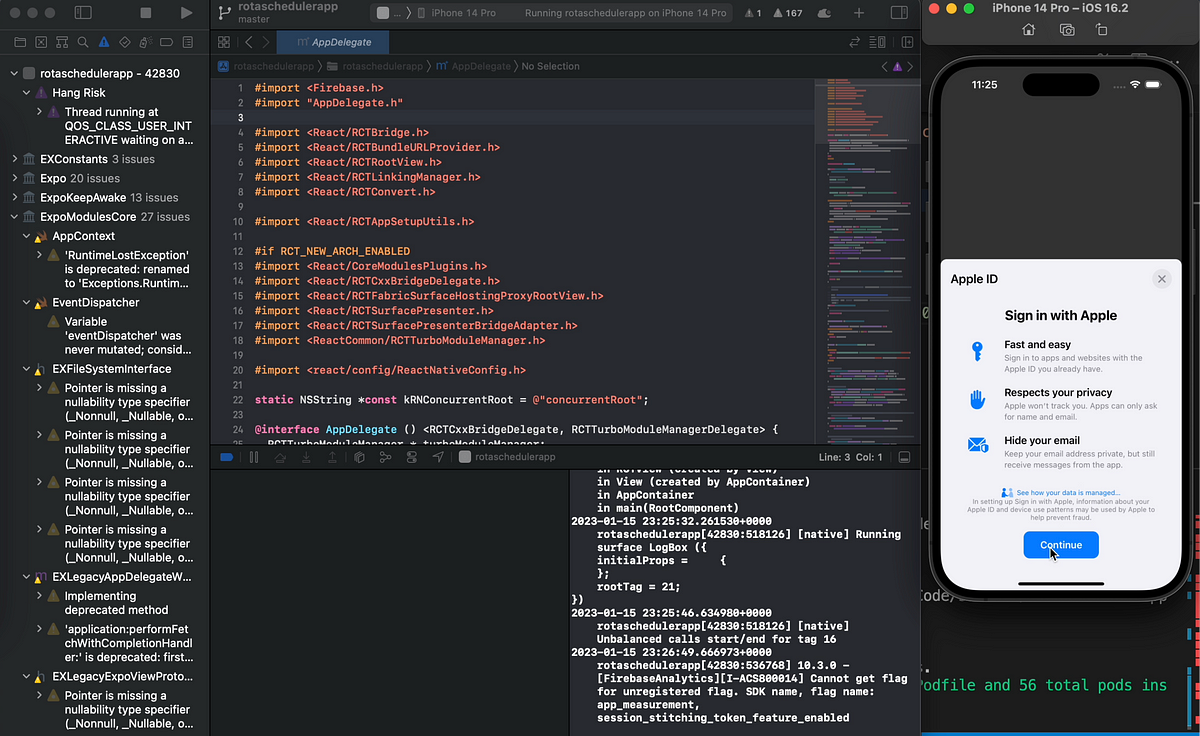
Task: Collapse rotaschedulerapp - 42830 issue group
Action: (15, 74)
